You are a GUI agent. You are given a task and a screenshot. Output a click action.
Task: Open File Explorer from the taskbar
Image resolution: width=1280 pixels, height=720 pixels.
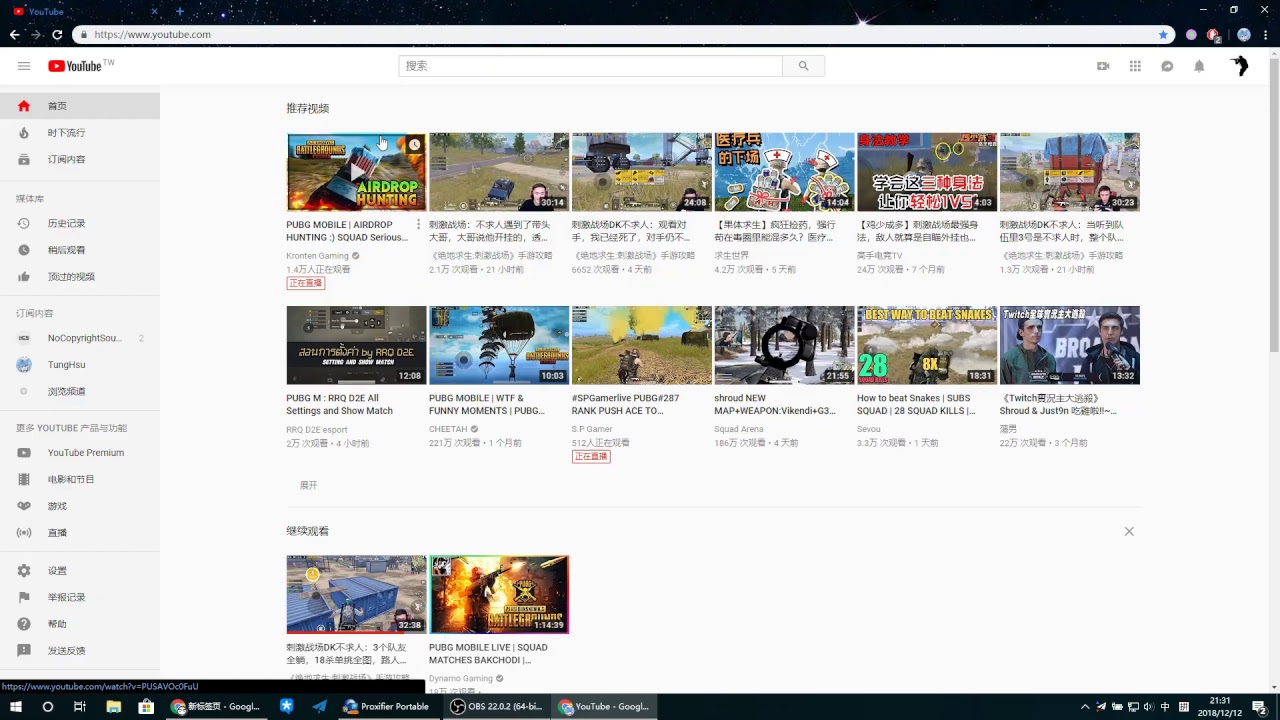(x=113, y=706)
